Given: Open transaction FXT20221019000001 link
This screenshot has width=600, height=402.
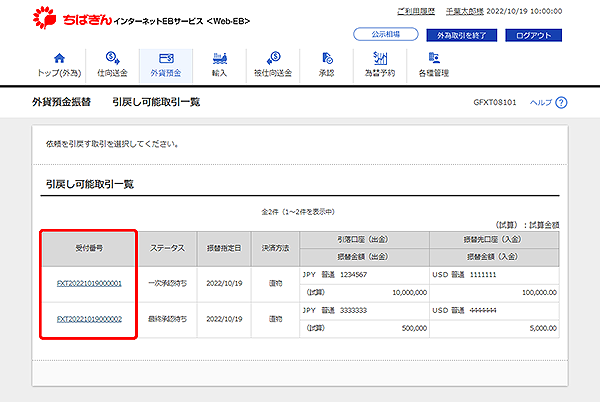Looking at the screenshot, I should point(89,283).
